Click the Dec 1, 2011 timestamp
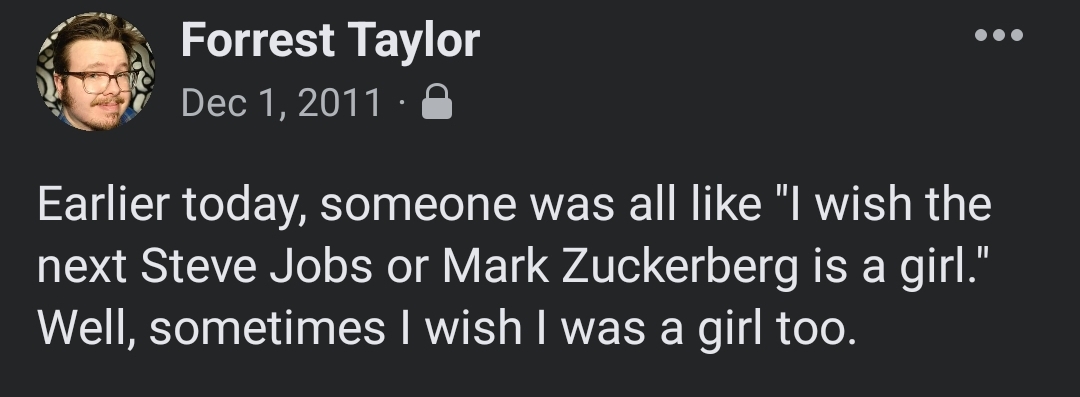The image size is (1080, 397). point(281,103)
